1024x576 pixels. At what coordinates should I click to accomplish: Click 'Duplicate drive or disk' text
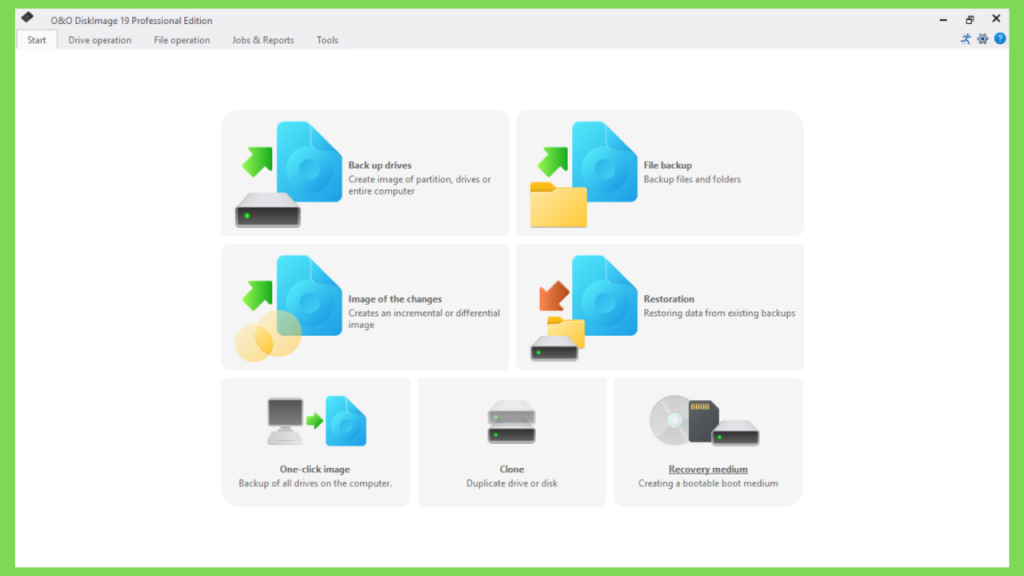click(x=512, y=483)
